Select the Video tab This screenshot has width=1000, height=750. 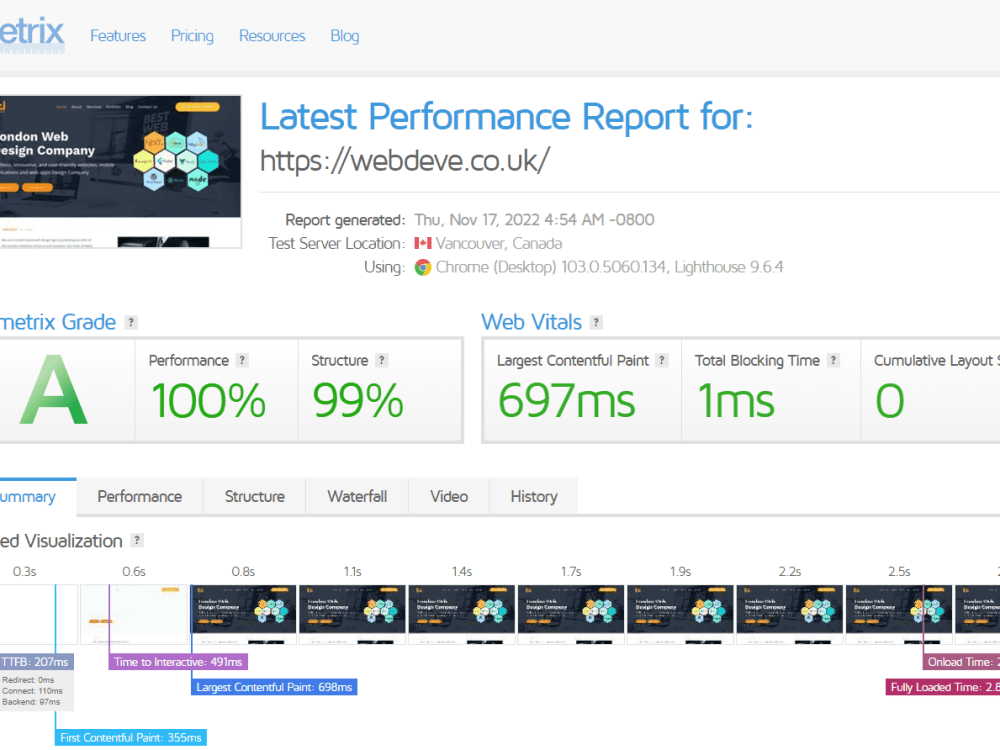tap(449, 497)
